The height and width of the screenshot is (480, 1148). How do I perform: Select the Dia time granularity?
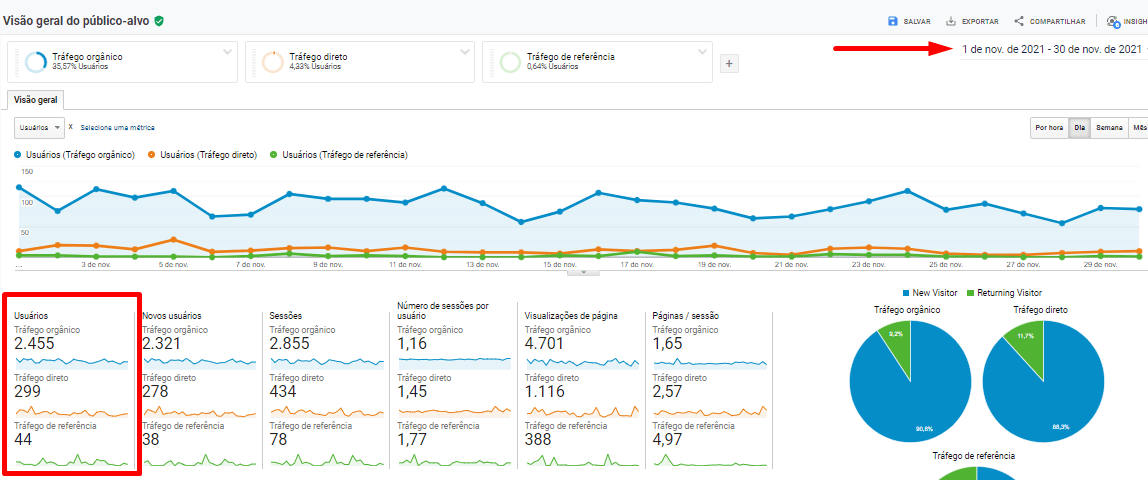[x=1079, y=128]
